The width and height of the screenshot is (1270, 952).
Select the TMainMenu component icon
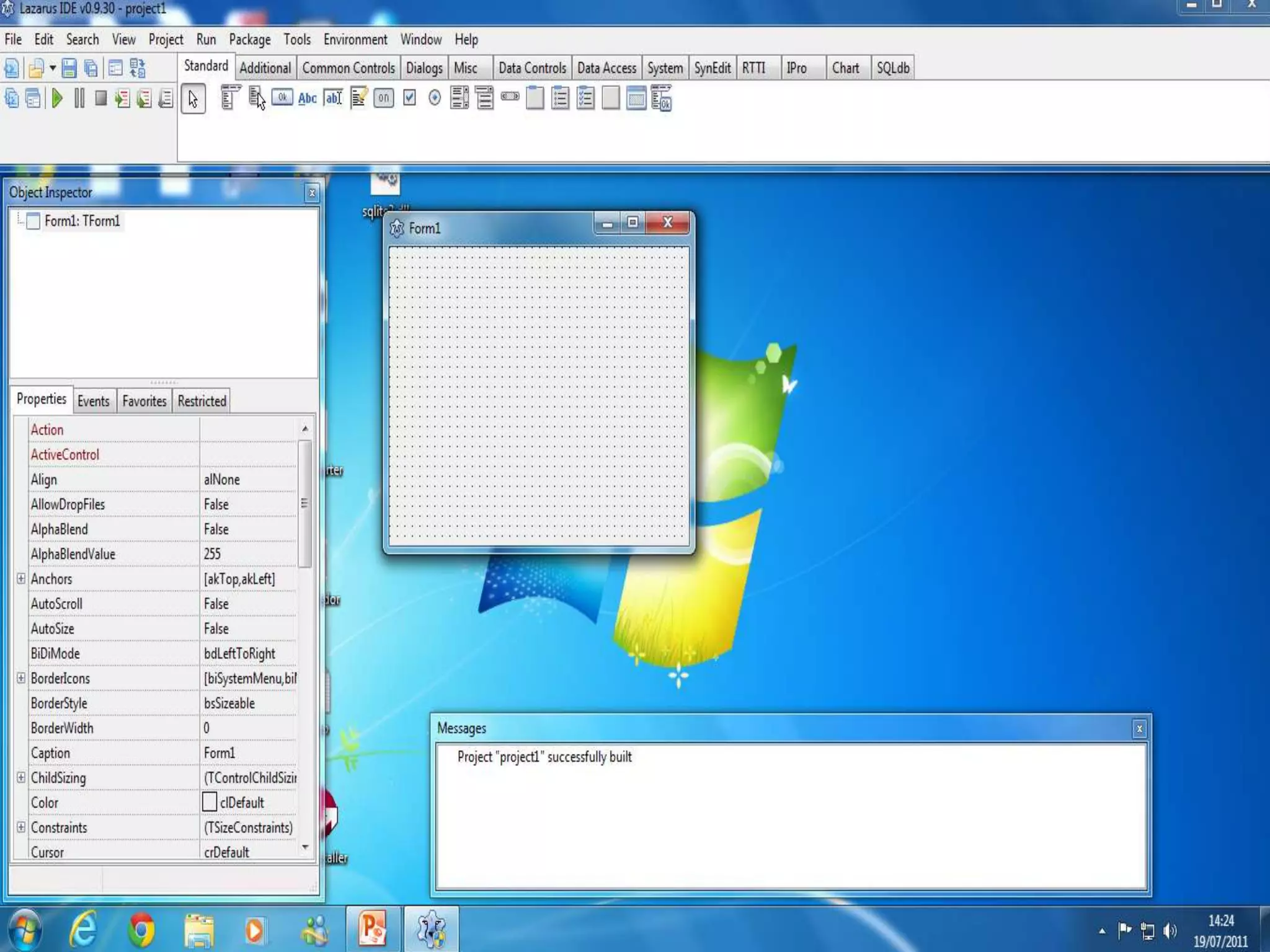click(230, 98)
